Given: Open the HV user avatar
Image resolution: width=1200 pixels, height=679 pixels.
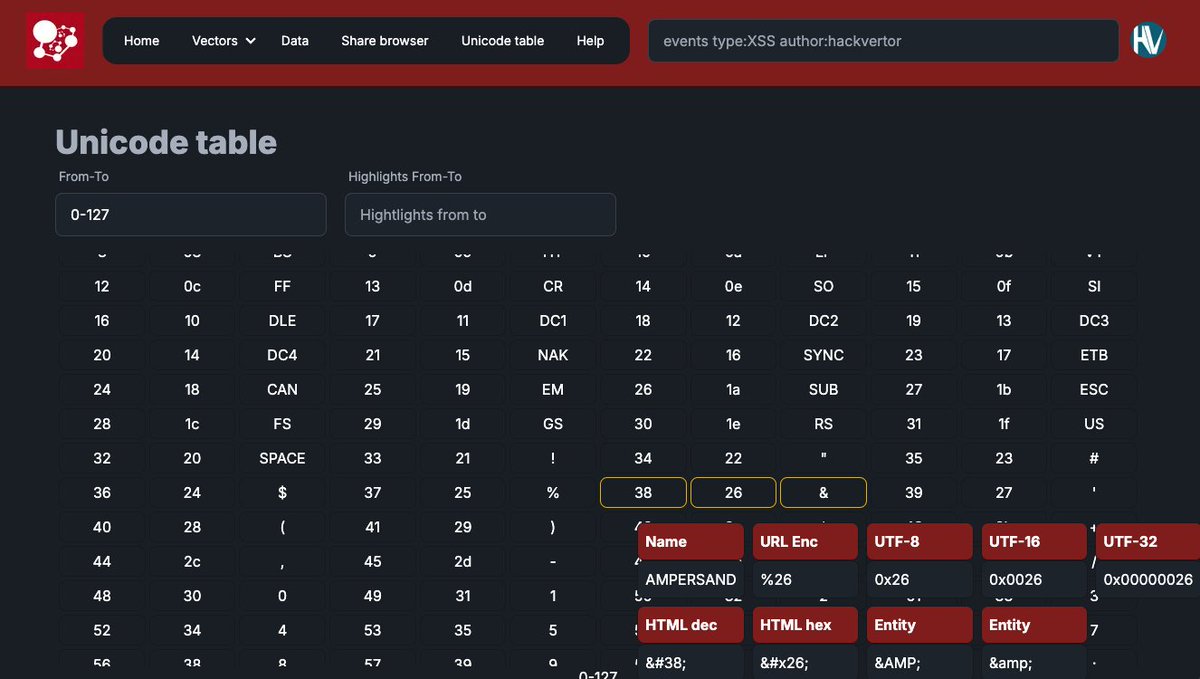Looking at the screenshot, I should click(1148, 40).
